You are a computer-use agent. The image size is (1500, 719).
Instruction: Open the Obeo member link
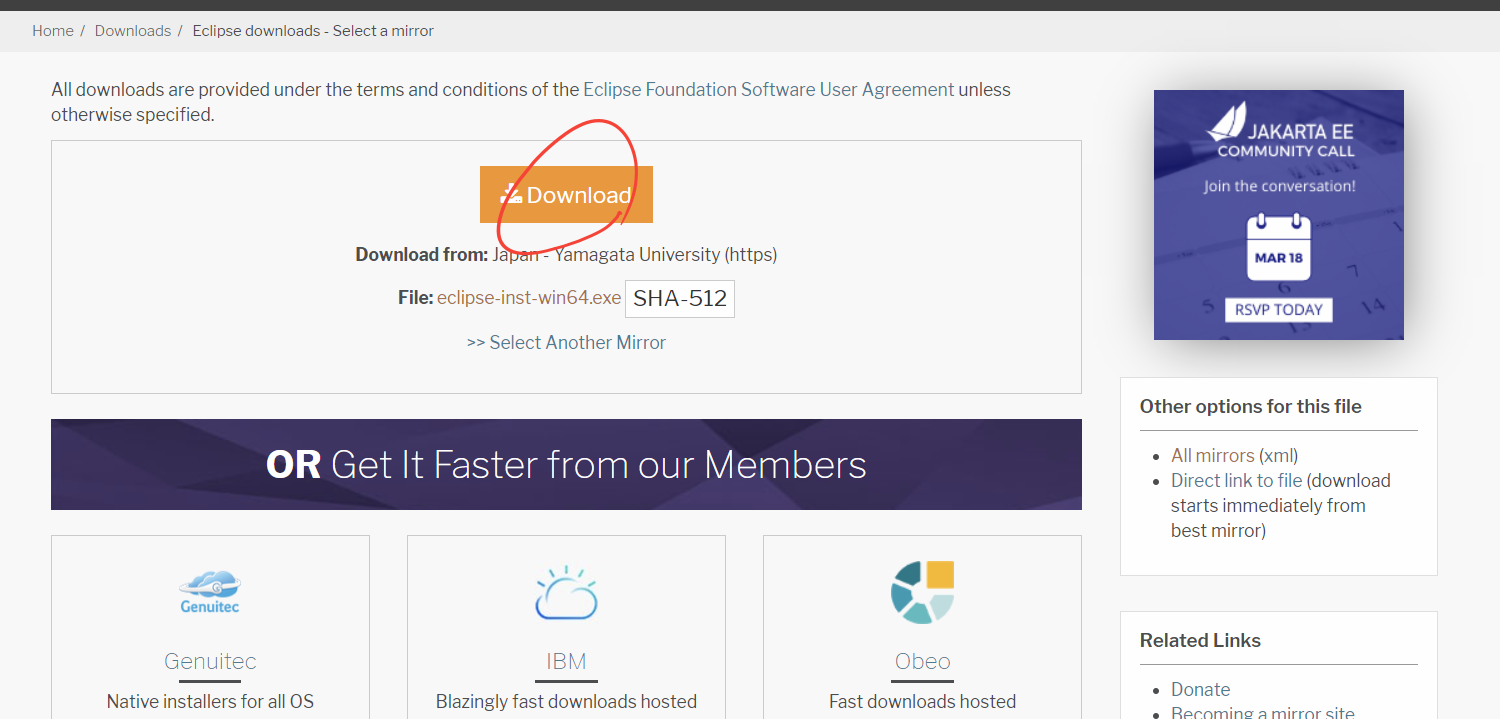coord(923,661)
